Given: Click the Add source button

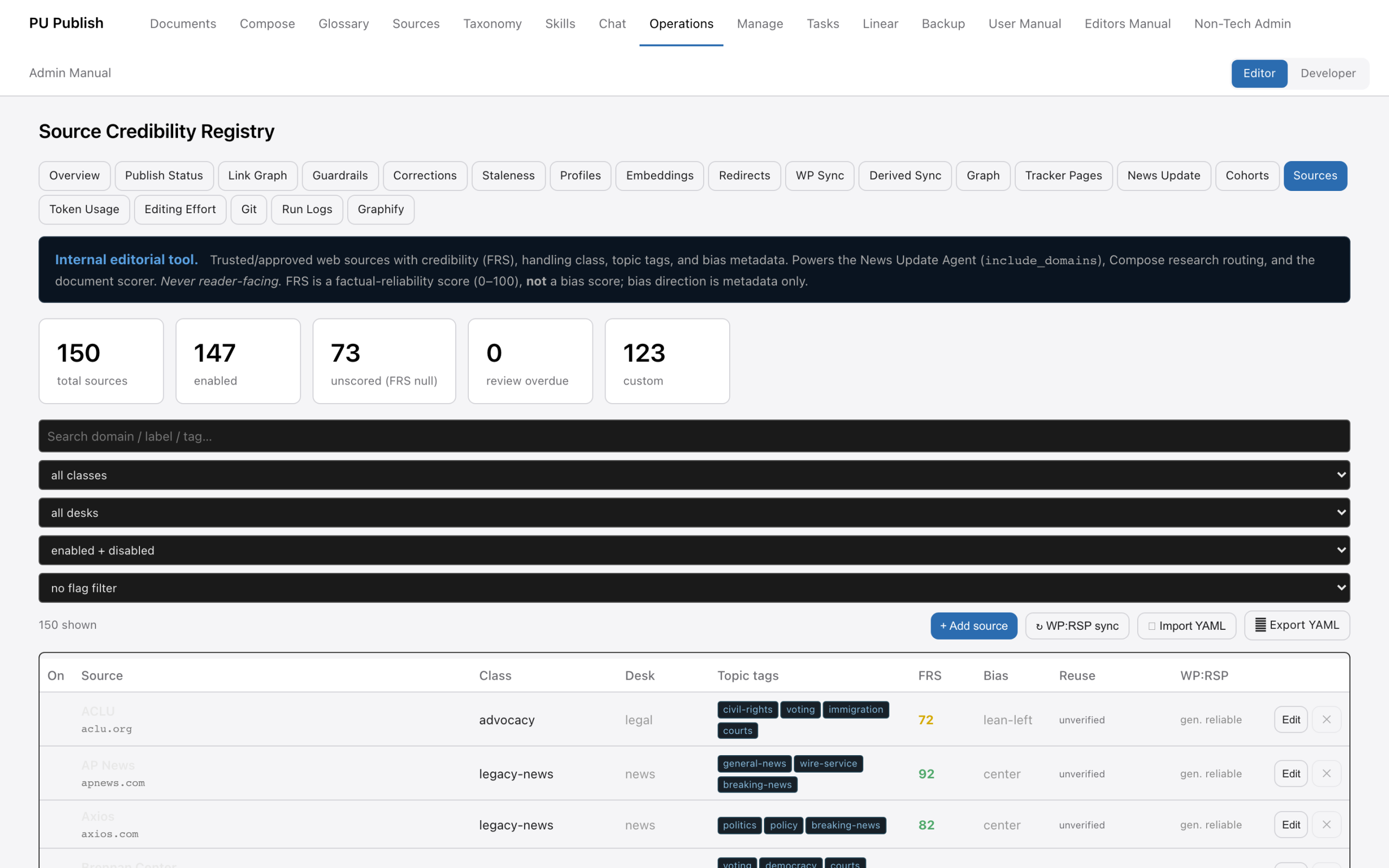Looking at the screenshot, I should point(973,626).
